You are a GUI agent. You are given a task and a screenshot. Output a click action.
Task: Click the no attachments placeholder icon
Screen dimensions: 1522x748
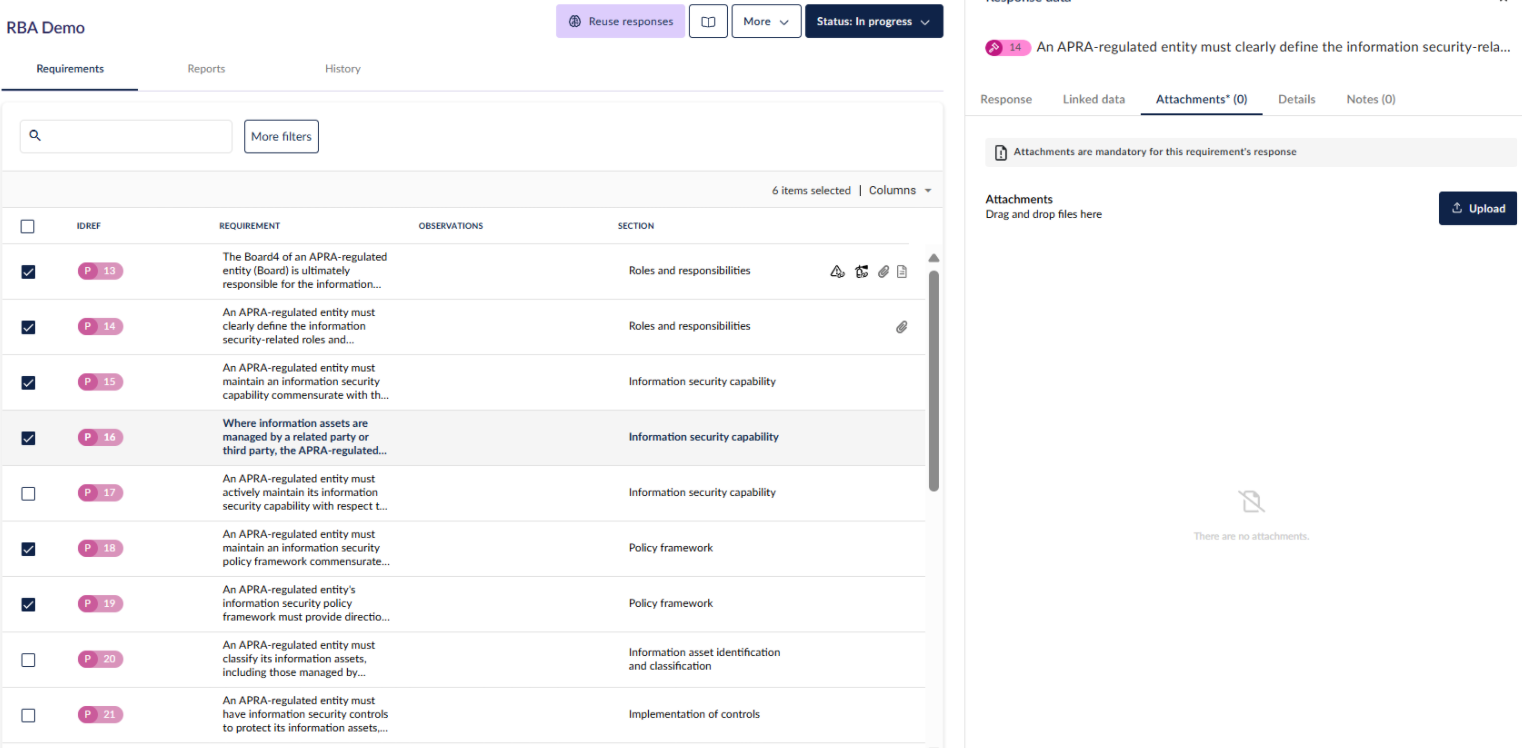tap(1251, 502)
